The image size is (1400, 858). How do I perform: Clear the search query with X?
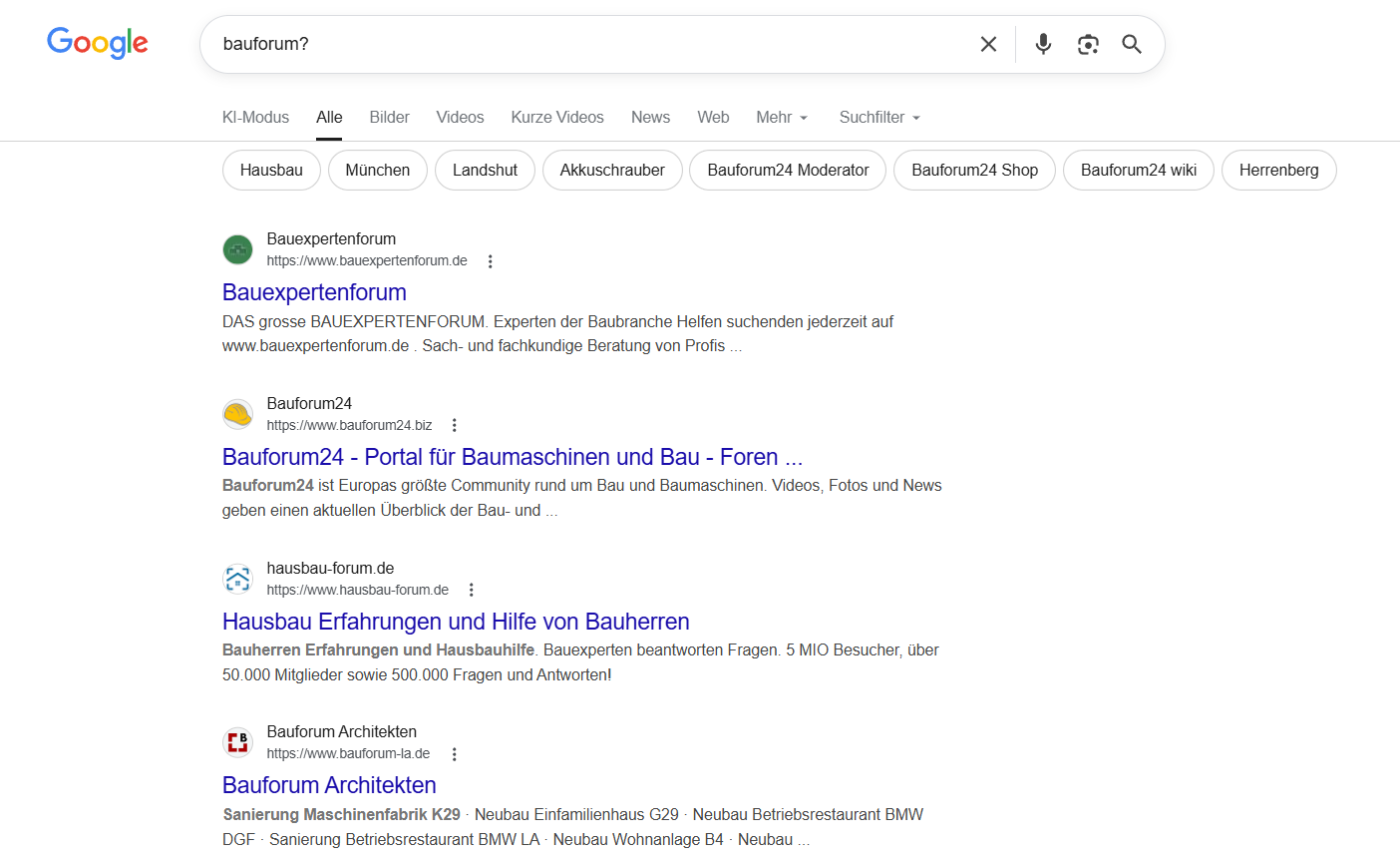point(988,44)
